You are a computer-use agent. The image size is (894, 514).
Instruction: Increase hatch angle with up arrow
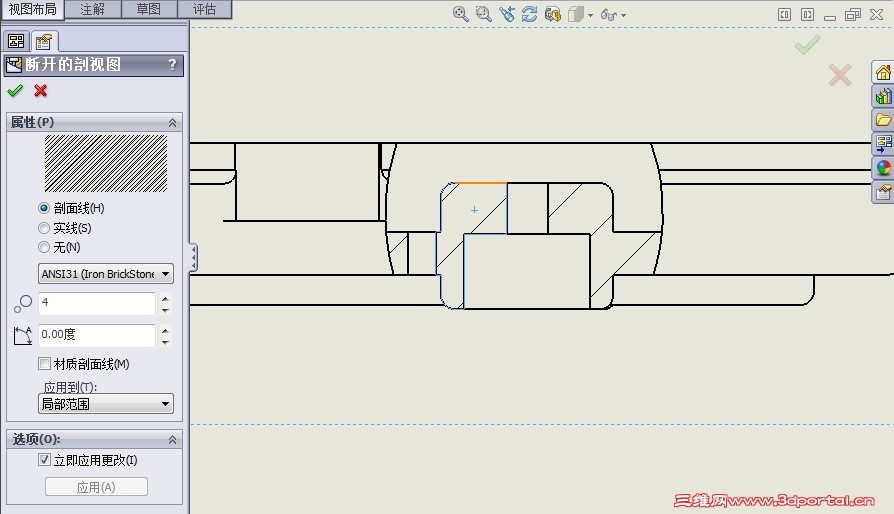pos(165,330)
